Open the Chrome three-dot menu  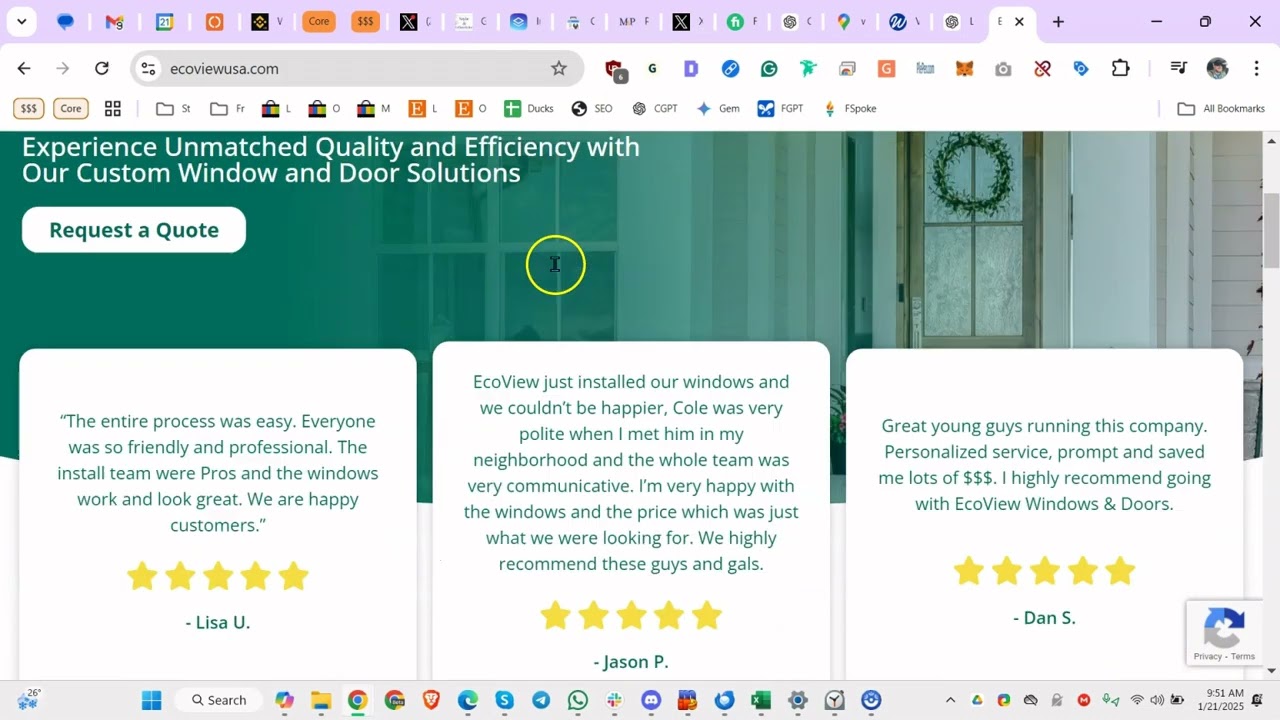click(x=1256, y=68)
